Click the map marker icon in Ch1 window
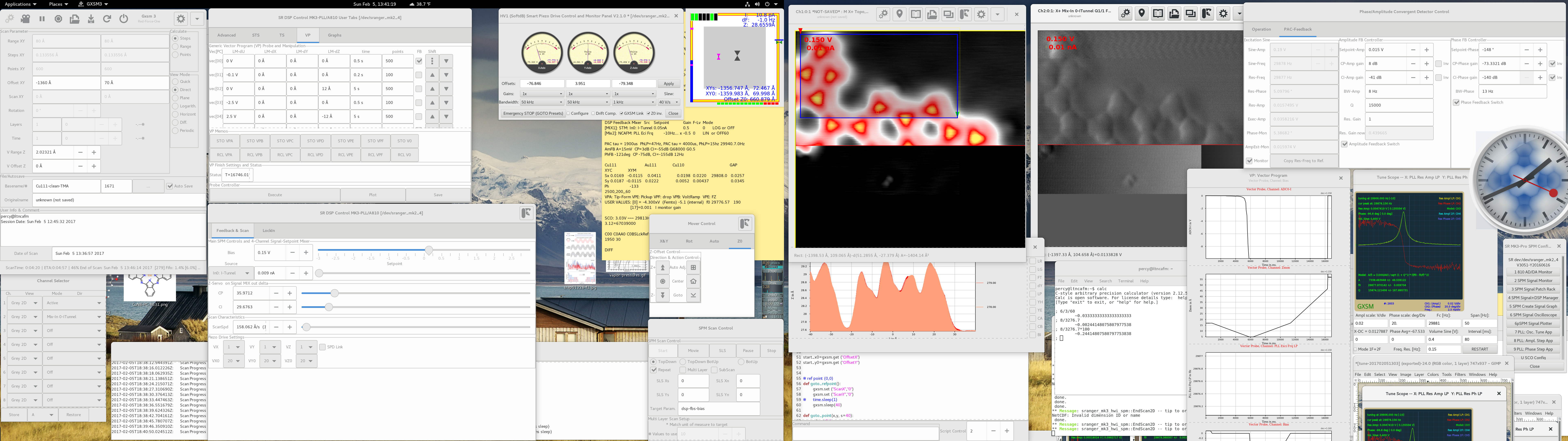Screen dimensions: 1568x441 pos(900,14)
